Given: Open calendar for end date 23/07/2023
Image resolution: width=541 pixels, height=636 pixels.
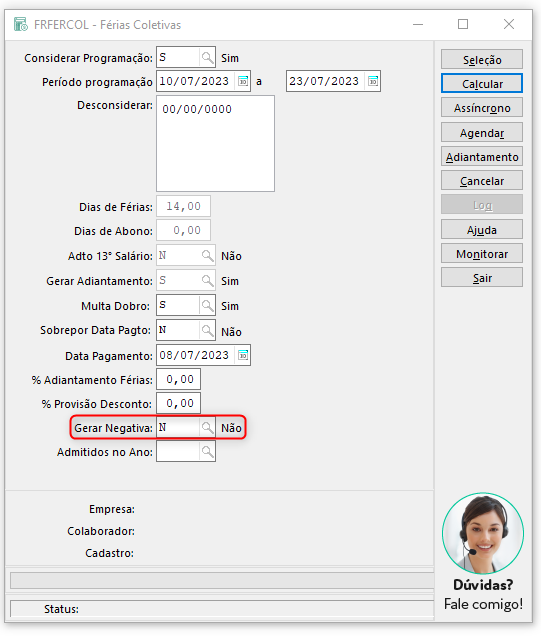Looking at the screenshot, I should coord(373,81).
